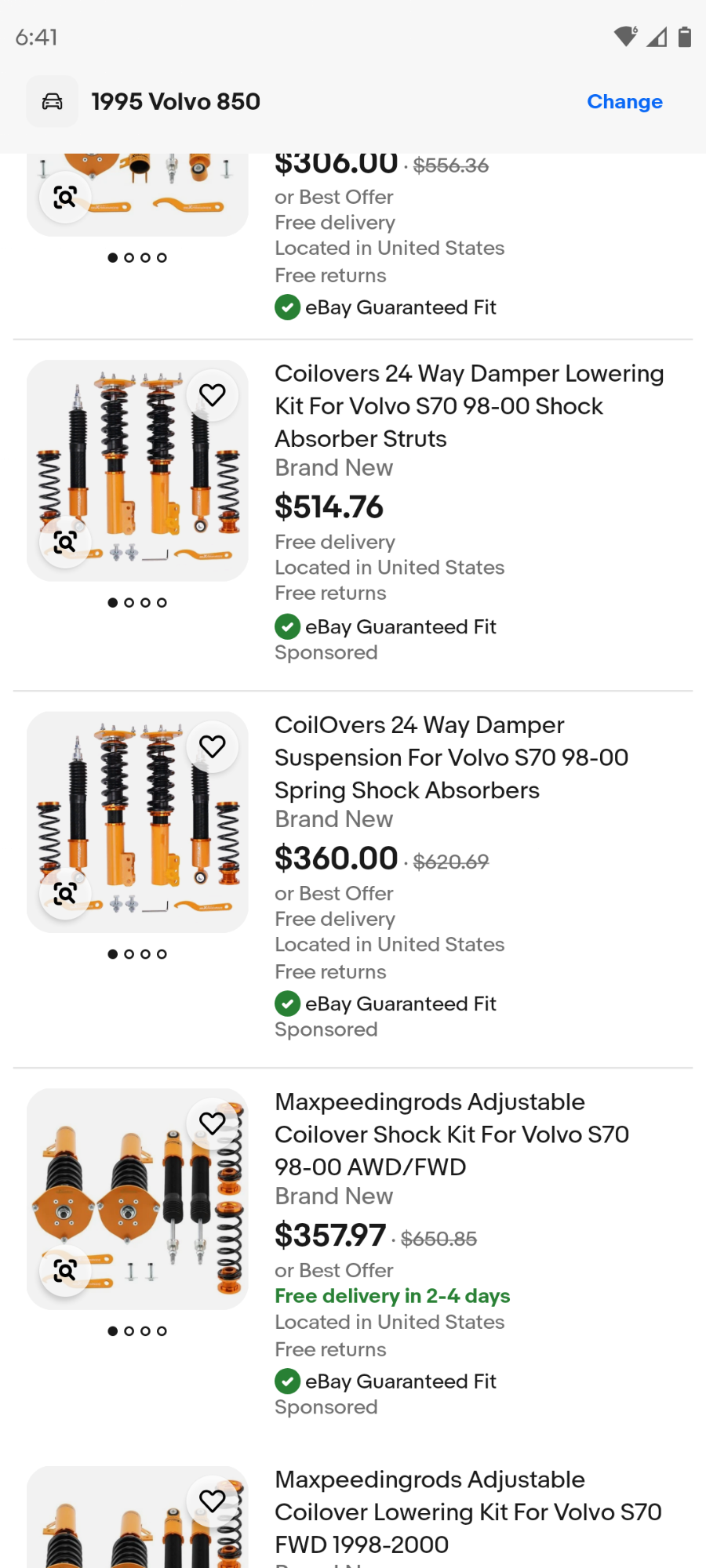Tap eBay Guaranteed Fit checkmark on $306.00 listing

287,307
